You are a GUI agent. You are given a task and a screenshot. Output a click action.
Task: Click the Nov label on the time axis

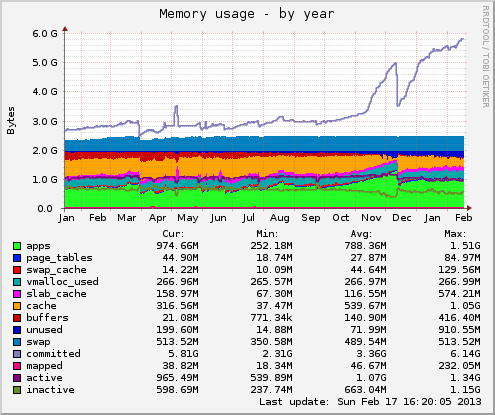[x=371, y=218]
